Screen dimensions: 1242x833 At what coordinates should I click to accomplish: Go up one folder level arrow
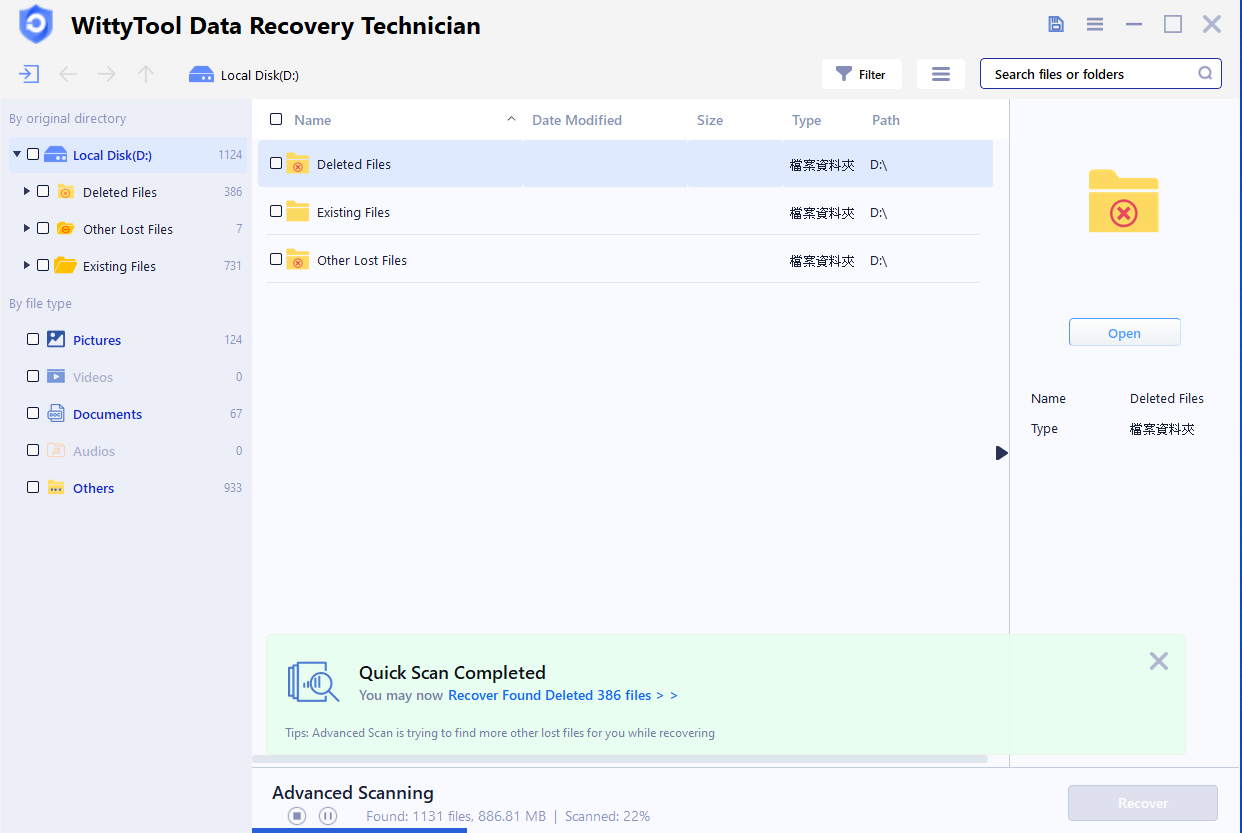[146, 74]
